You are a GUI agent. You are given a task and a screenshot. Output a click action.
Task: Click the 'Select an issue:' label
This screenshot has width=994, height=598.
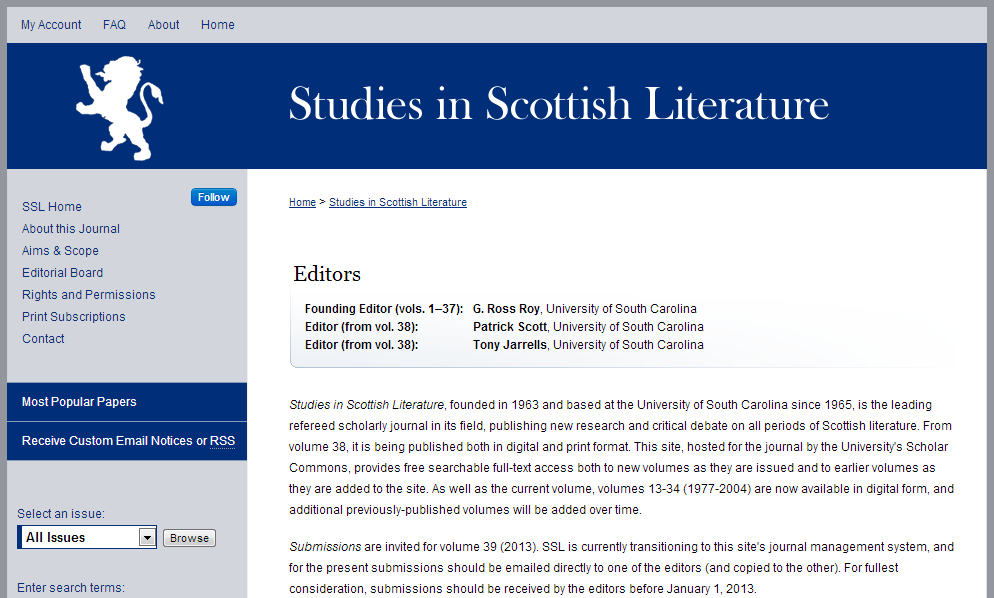pos(61,514)
